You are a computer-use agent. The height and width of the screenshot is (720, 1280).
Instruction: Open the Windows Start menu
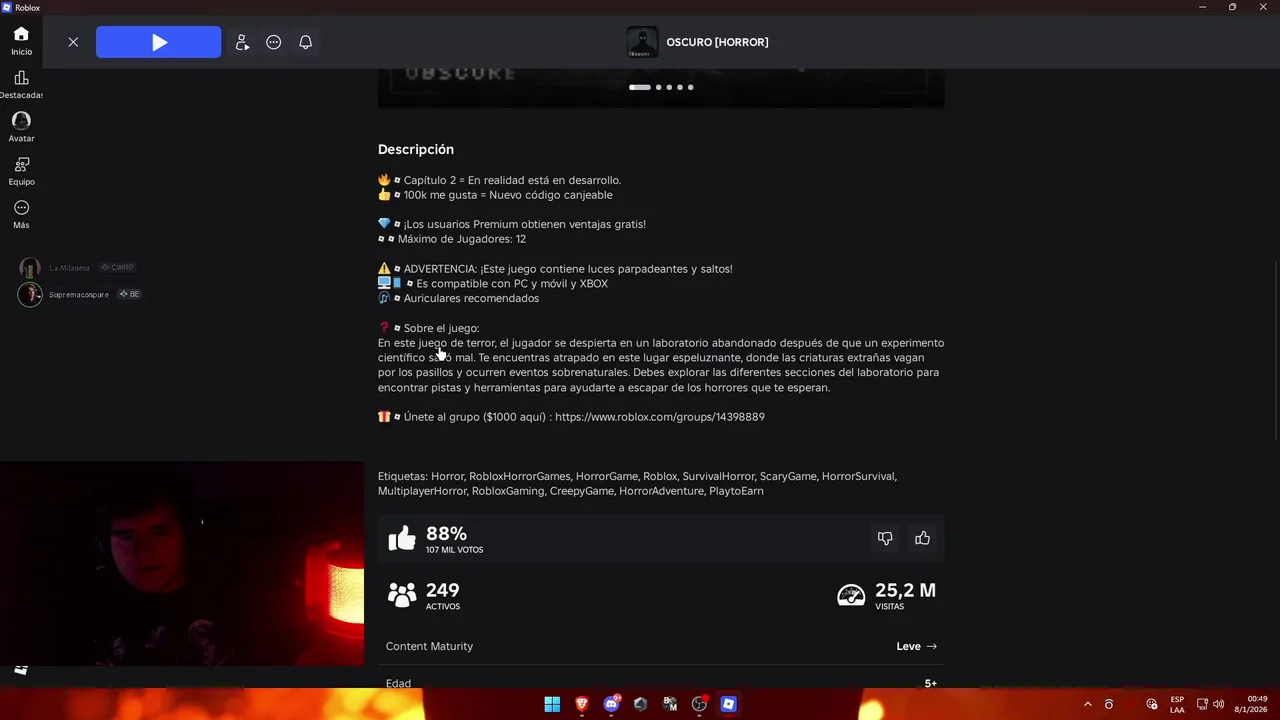(552, 704)
